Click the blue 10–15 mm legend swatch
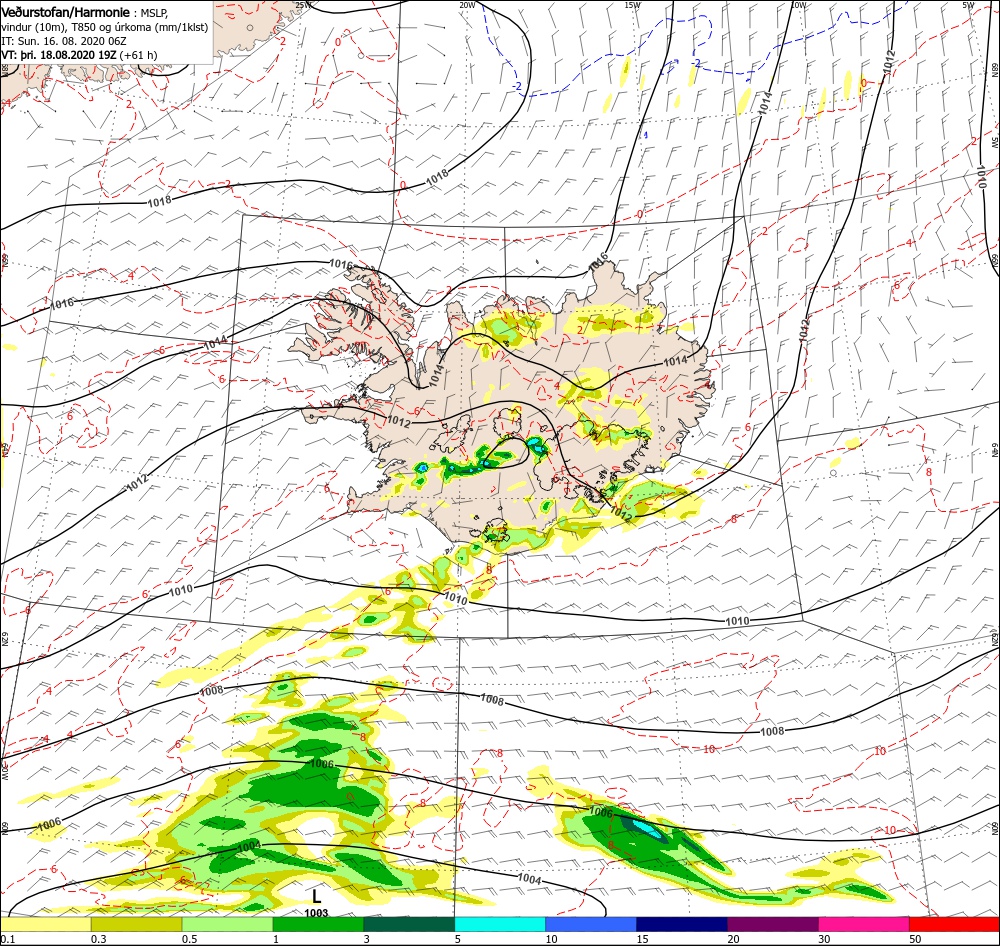The image size is (1000, 946). point(591,925)
